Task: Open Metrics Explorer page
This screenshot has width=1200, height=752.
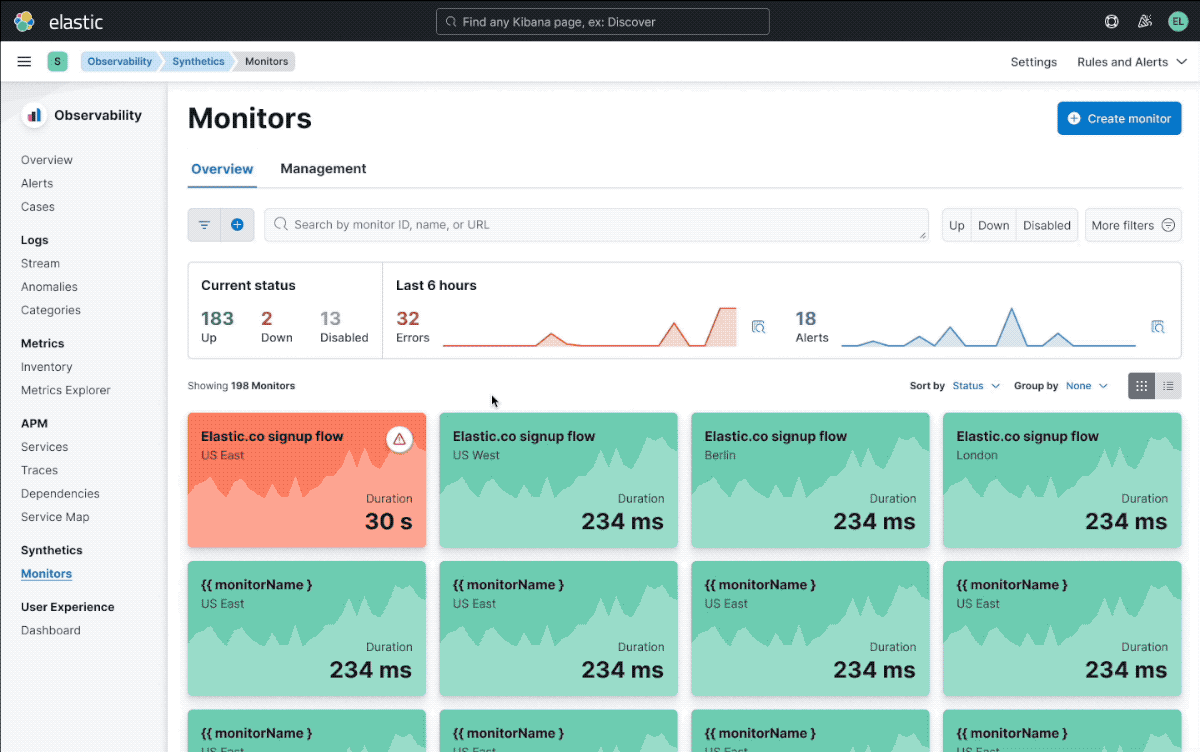Action: (x=66, y=390)
